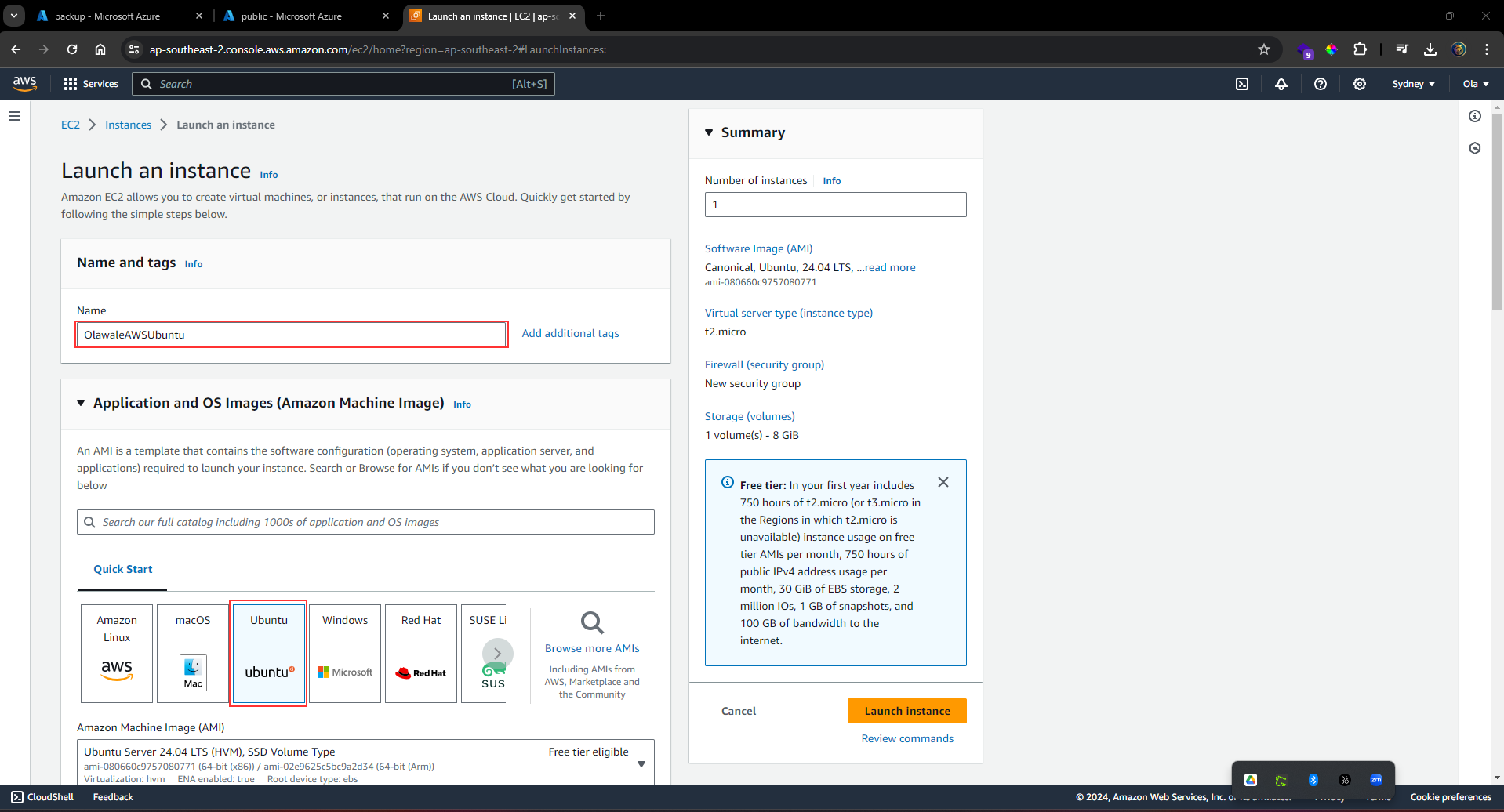Viewport: 1504px width, 812px height.
Task: Open a new browser tab
Action: tap(601, 16)
